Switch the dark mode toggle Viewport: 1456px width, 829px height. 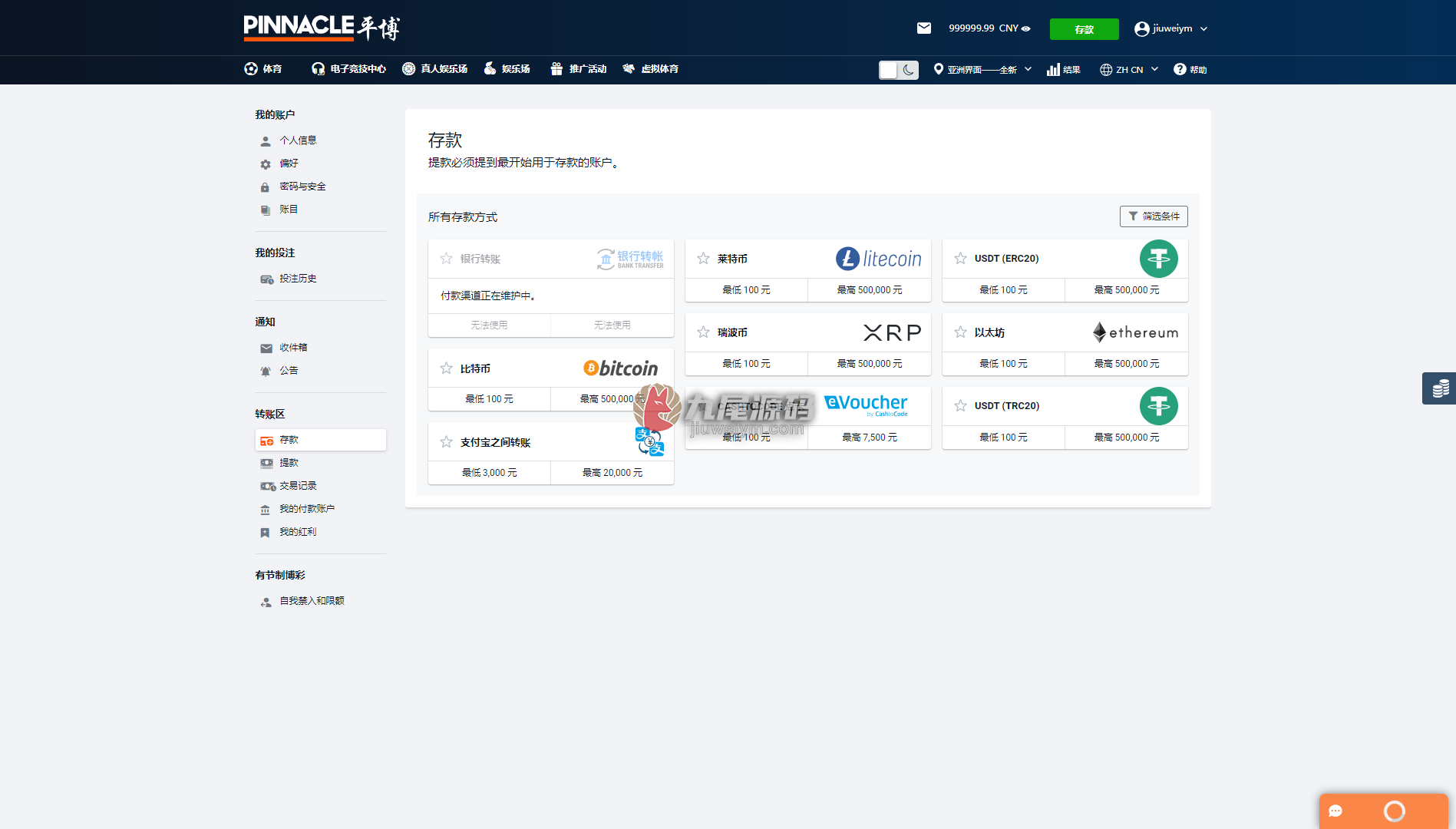click(x=899, y=70)
